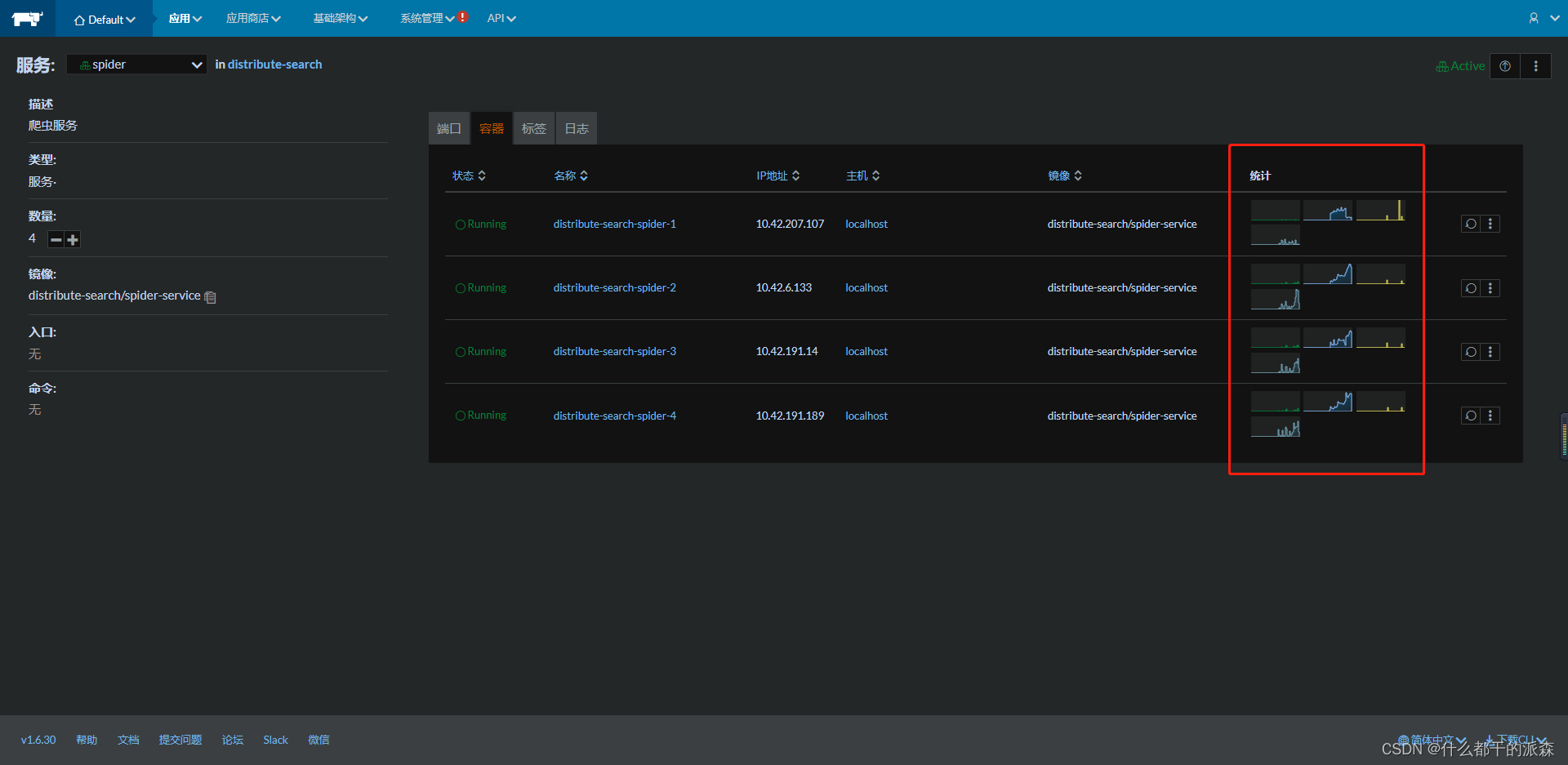Screen dimensions: 1568x765
Task: Open the 微信 footer link
Action: (318, 740)
